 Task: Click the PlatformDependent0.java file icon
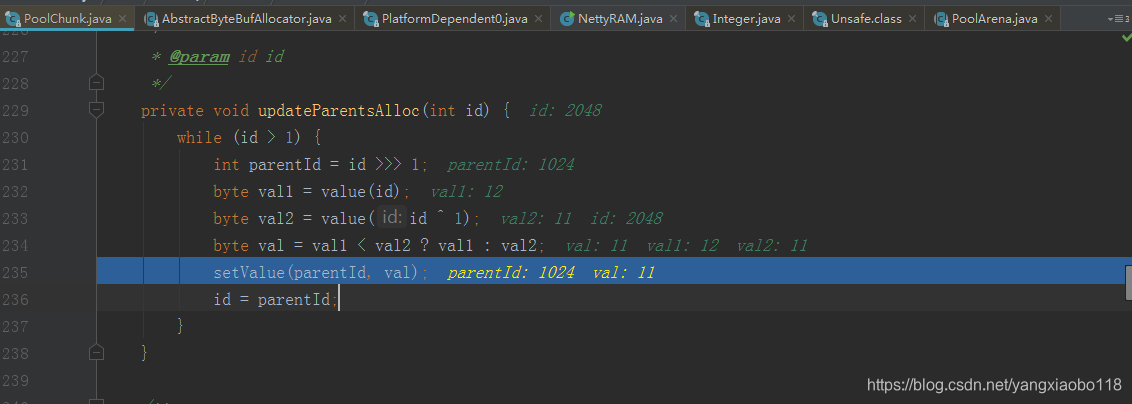[370, 19]
